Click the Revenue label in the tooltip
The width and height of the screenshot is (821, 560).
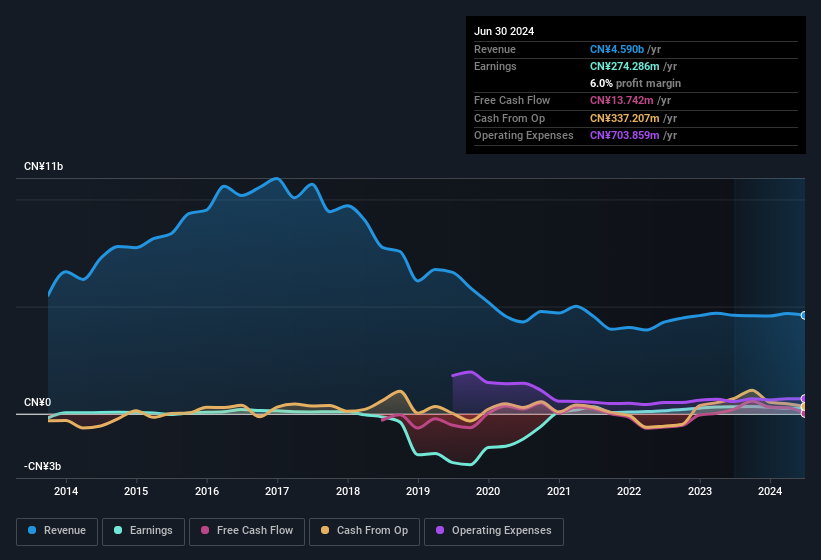pyautogui.click(x=495, y=49)
